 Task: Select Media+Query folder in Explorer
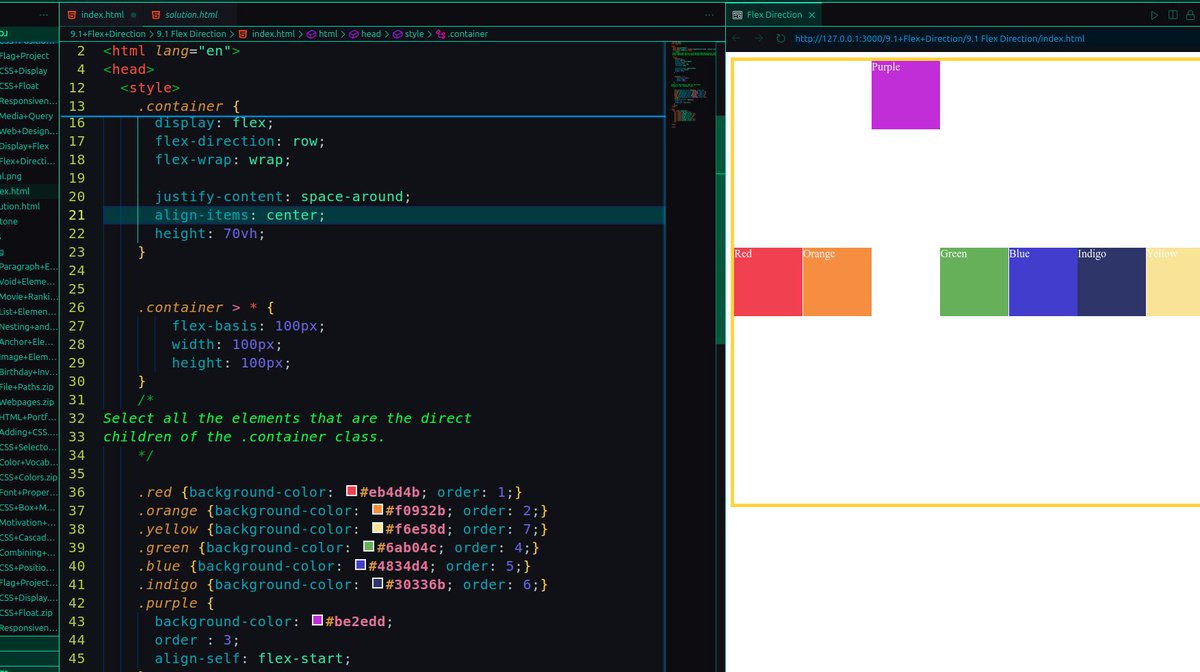pyautogui.click(x=29, y=116)
